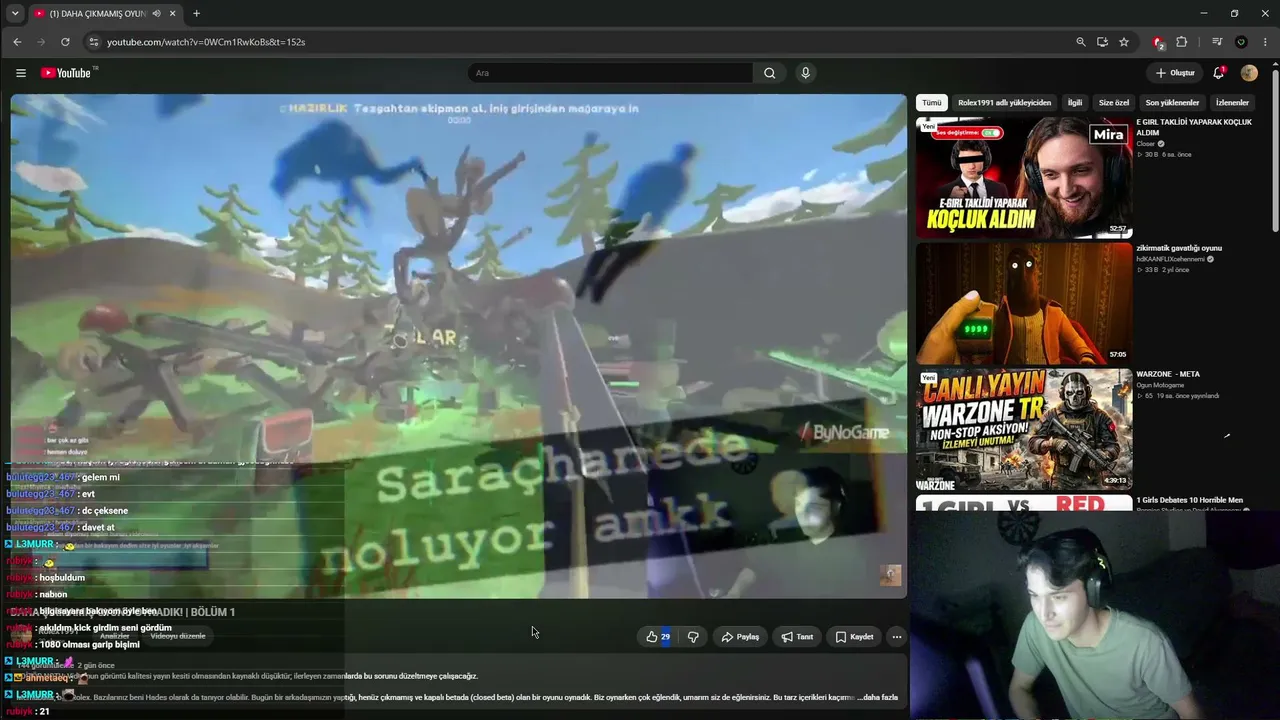The height and width of the screenshot is (720, 1280).
Task: Select the 'Size özel' filter chip
Action: pyautogui.click(x=1114, y=102)
